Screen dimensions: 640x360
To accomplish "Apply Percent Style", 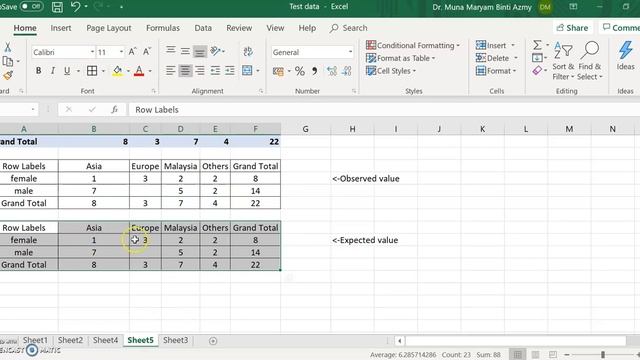I will (x=300, y=71).
